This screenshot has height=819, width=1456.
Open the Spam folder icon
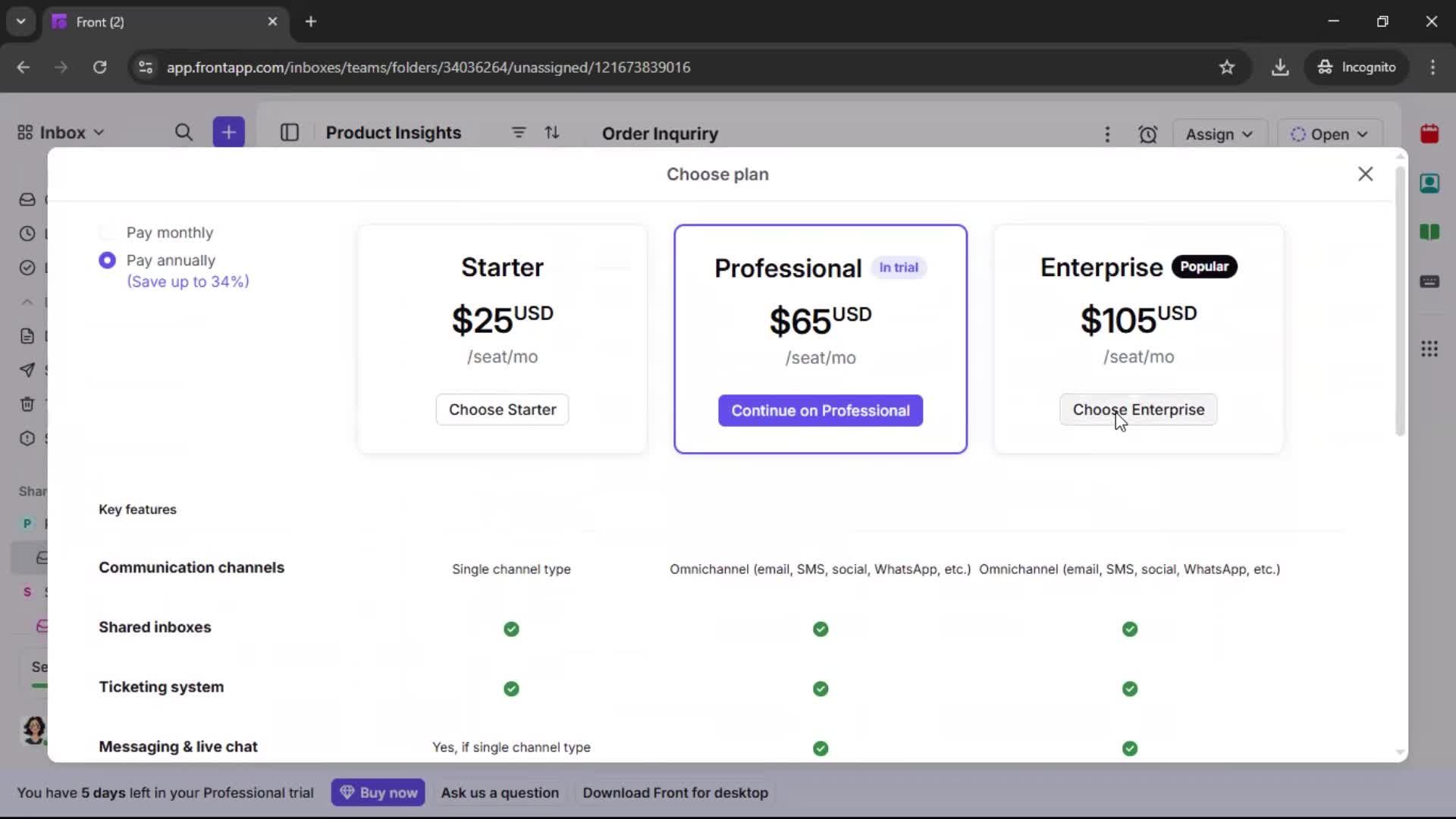point(27,438)
